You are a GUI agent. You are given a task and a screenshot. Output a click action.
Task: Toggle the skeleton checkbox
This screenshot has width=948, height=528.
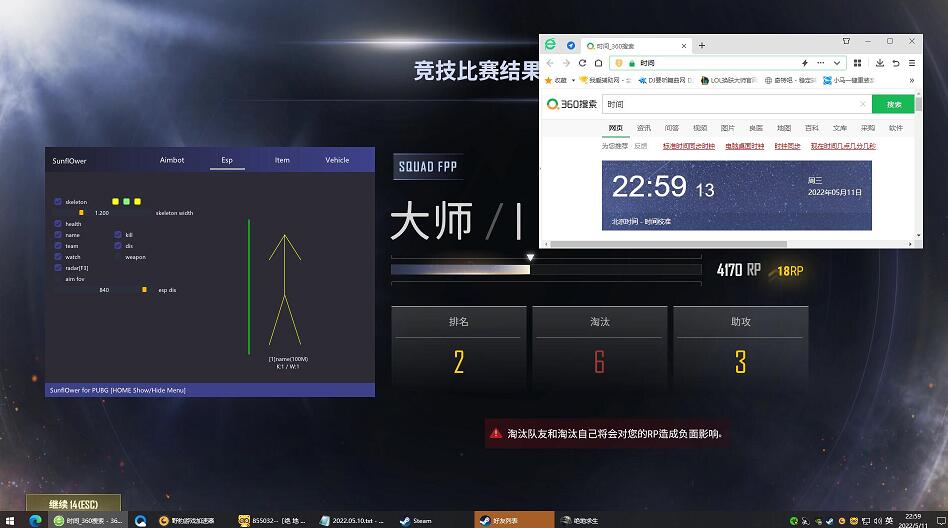pyautogui.click(x=58, y=201)
